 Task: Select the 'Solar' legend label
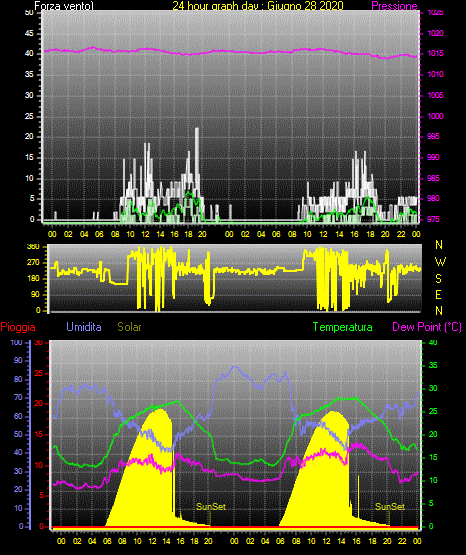tap(130, 327)
